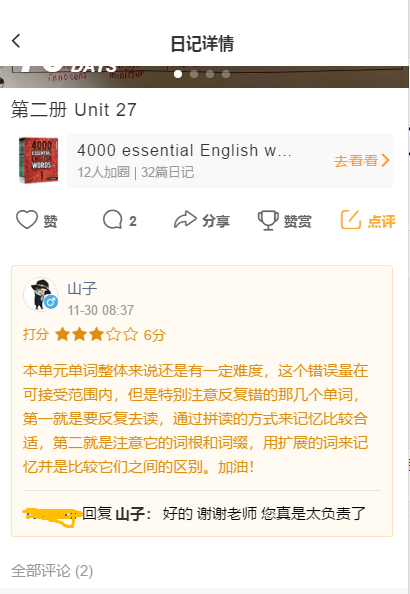Tap the orange 点评 edit icon

[x=351, y=220]
